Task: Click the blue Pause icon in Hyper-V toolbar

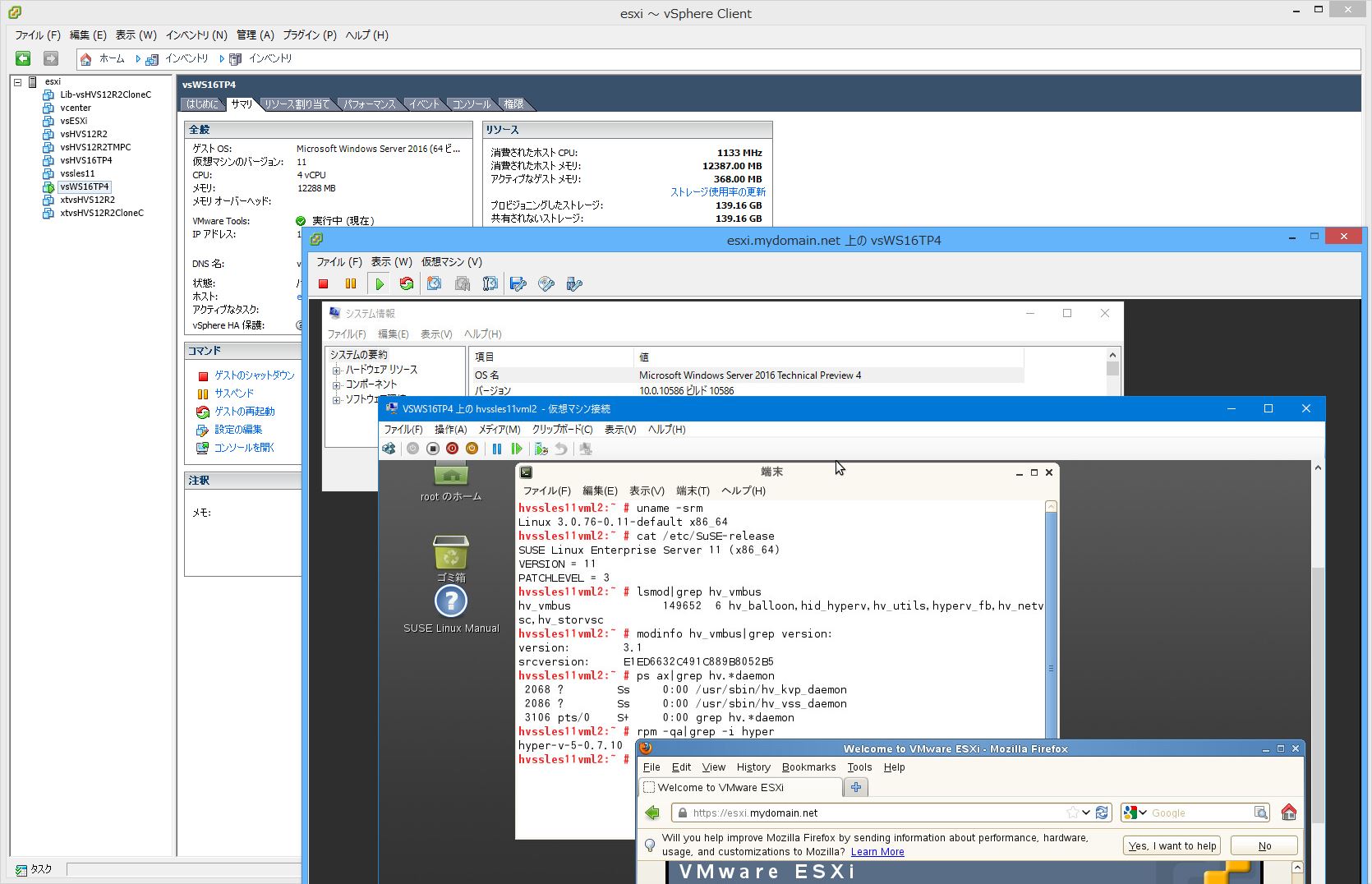Action: tap(497, 449)
